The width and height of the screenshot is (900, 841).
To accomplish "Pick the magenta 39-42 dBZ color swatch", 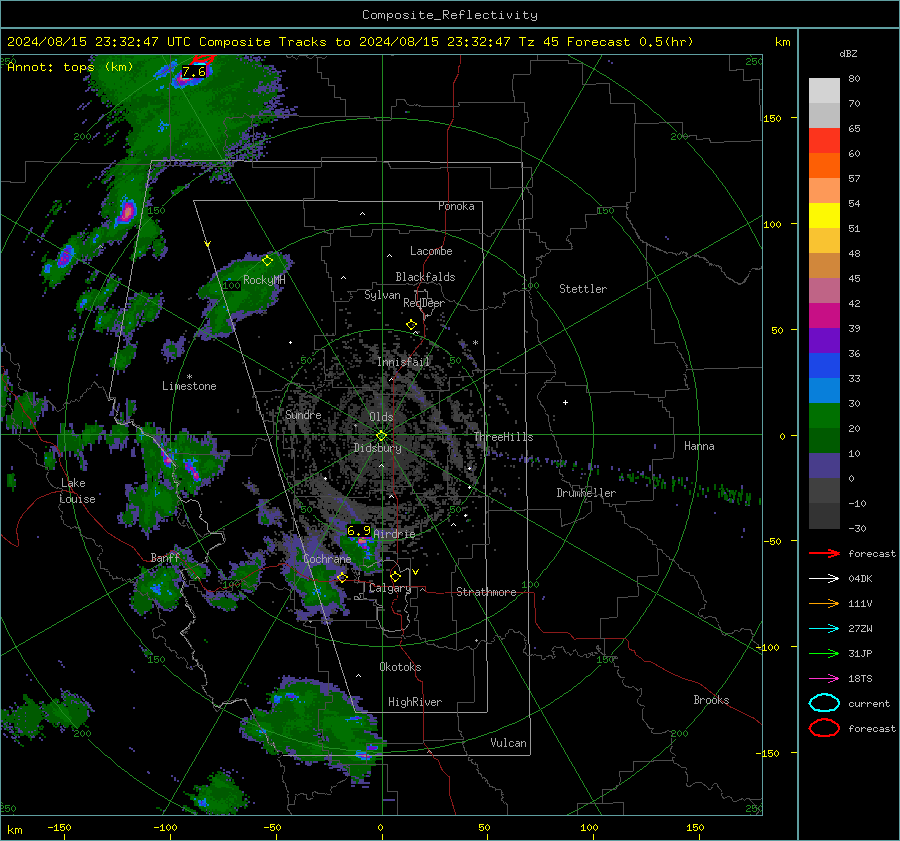I will [824, 316].
